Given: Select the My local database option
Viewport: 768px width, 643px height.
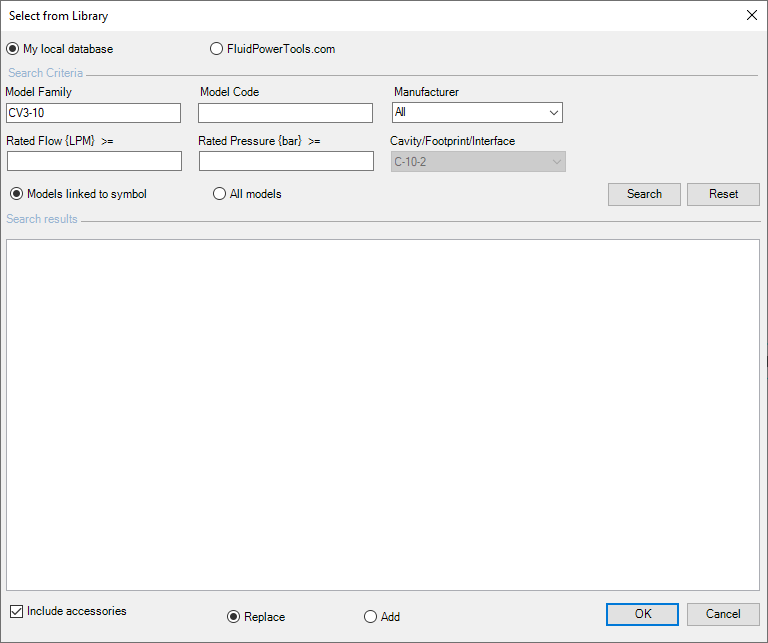Looking at the screenshot, I should pyautogui.click(x=13, y=49).
